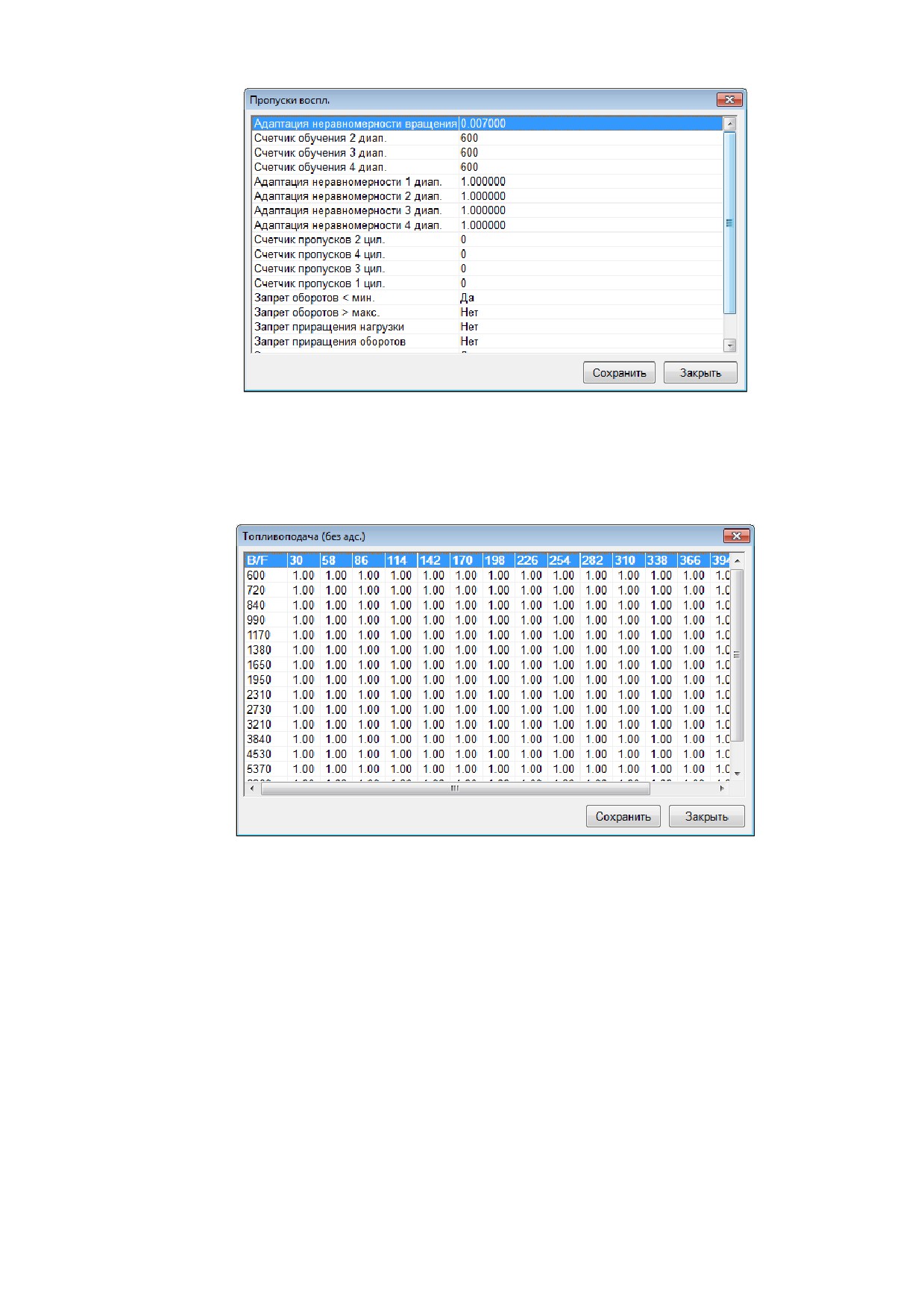Close the Пропуски воспл. window
The image size is (924, 1307).
729,100
